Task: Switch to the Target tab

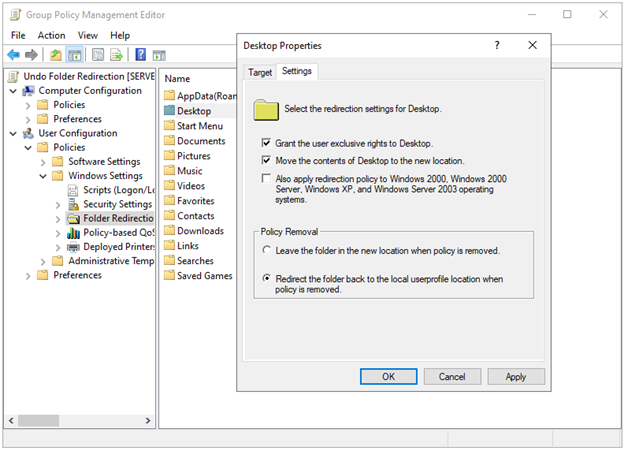Action: point(259,72)
